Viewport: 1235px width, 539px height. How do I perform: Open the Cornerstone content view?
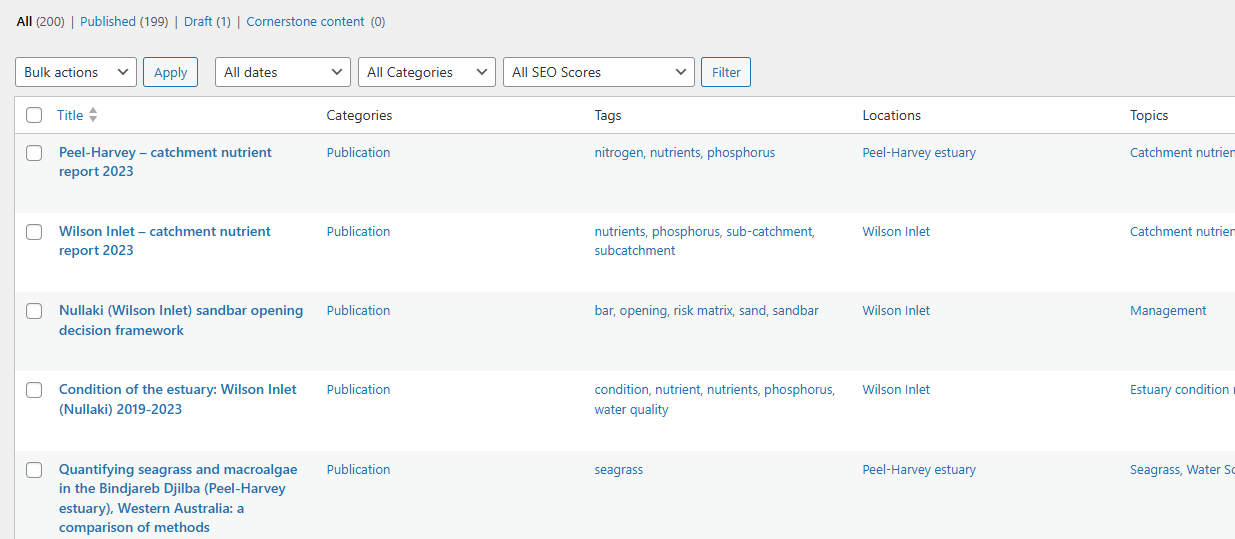tap(306, 21)
